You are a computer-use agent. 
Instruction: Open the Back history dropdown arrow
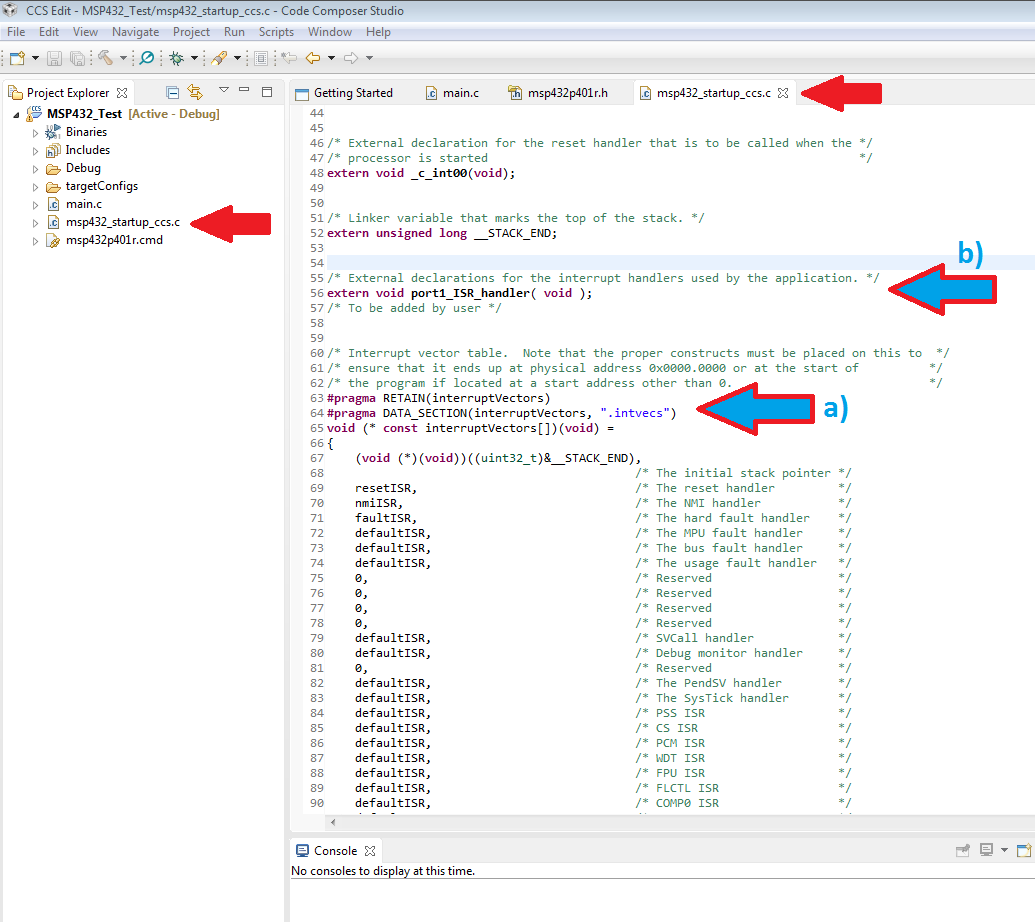pos(331,58)
